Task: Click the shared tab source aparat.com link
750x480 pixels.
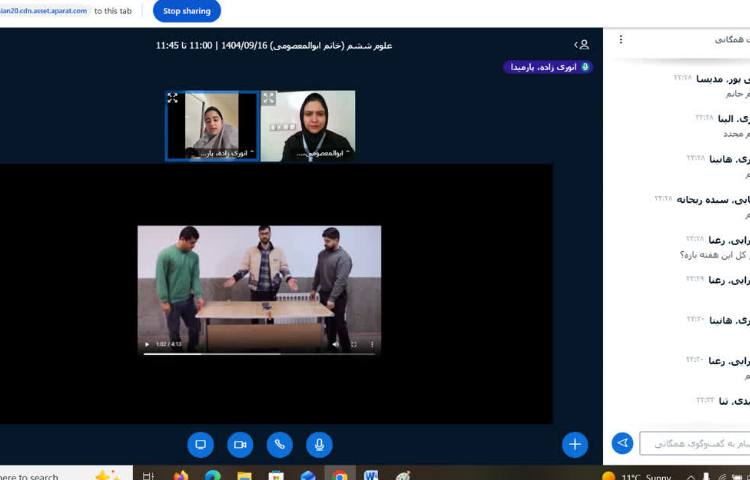Action: 44,11
